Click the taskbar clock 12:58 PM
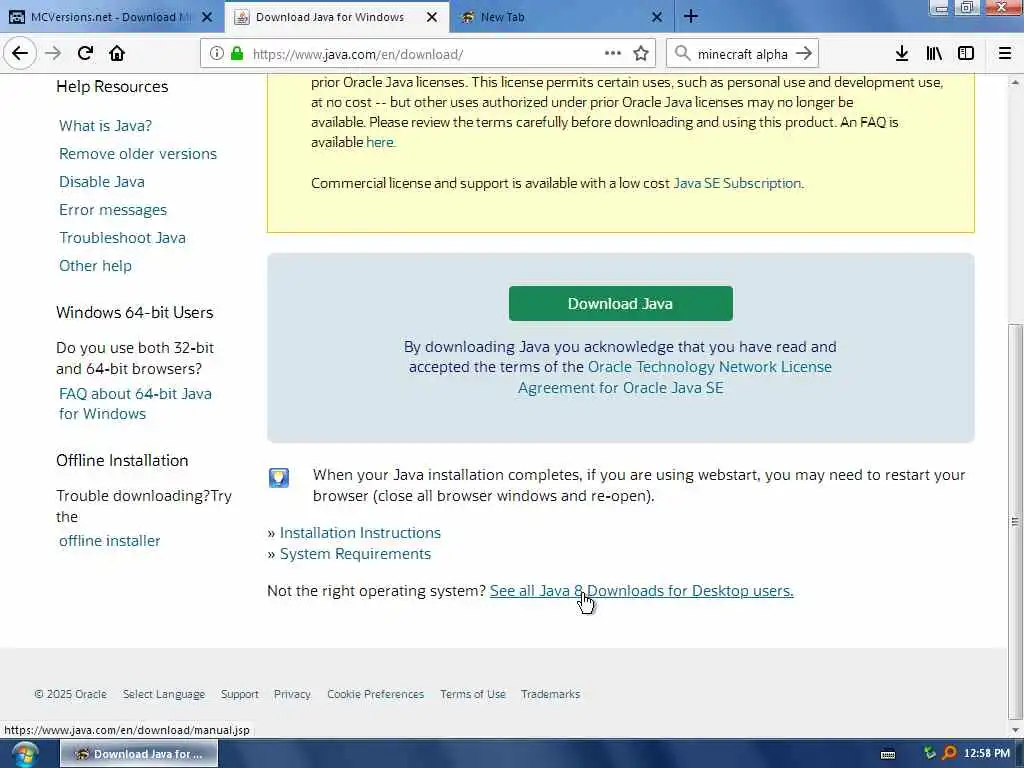The width and height of the screenshot is (1024, 768). tap(987, 754)
